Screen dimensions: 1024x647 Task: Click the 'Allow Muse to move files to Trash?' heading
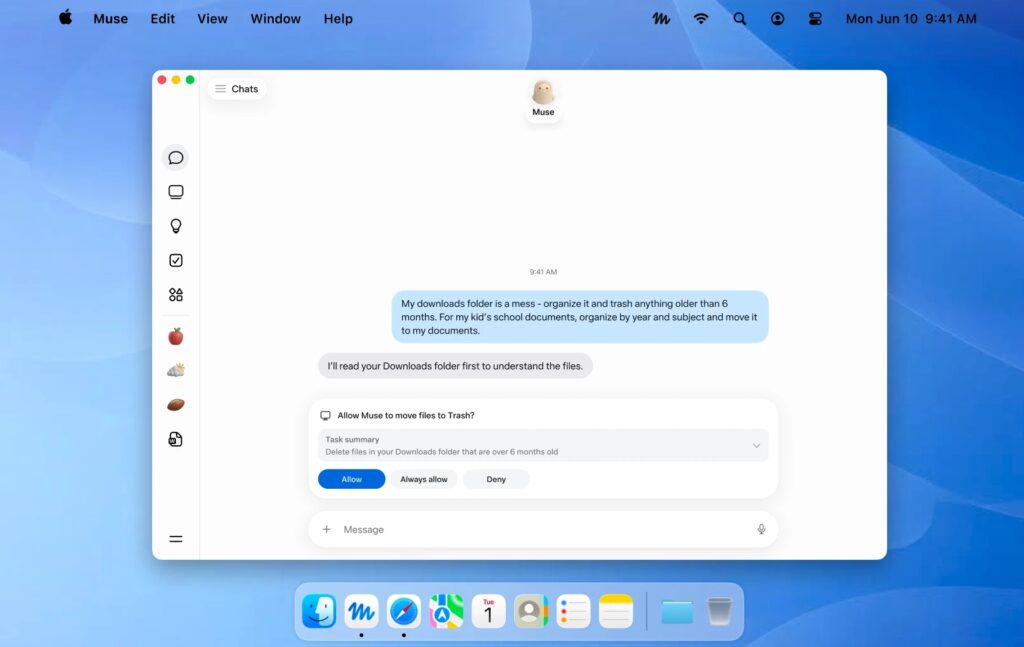[406, 415]
